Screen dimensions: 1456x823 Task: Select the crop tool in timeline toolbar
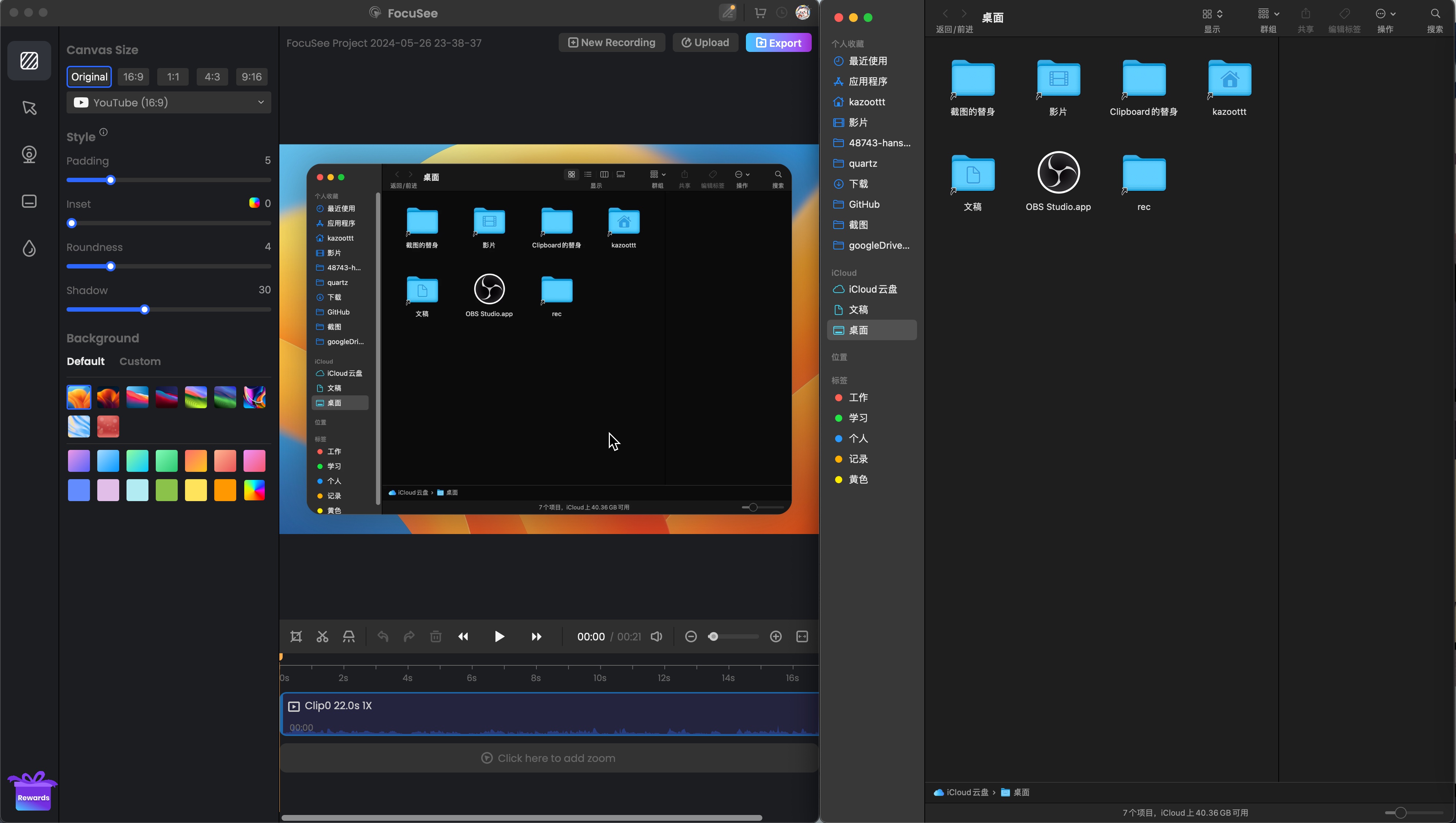pos(296,636)
